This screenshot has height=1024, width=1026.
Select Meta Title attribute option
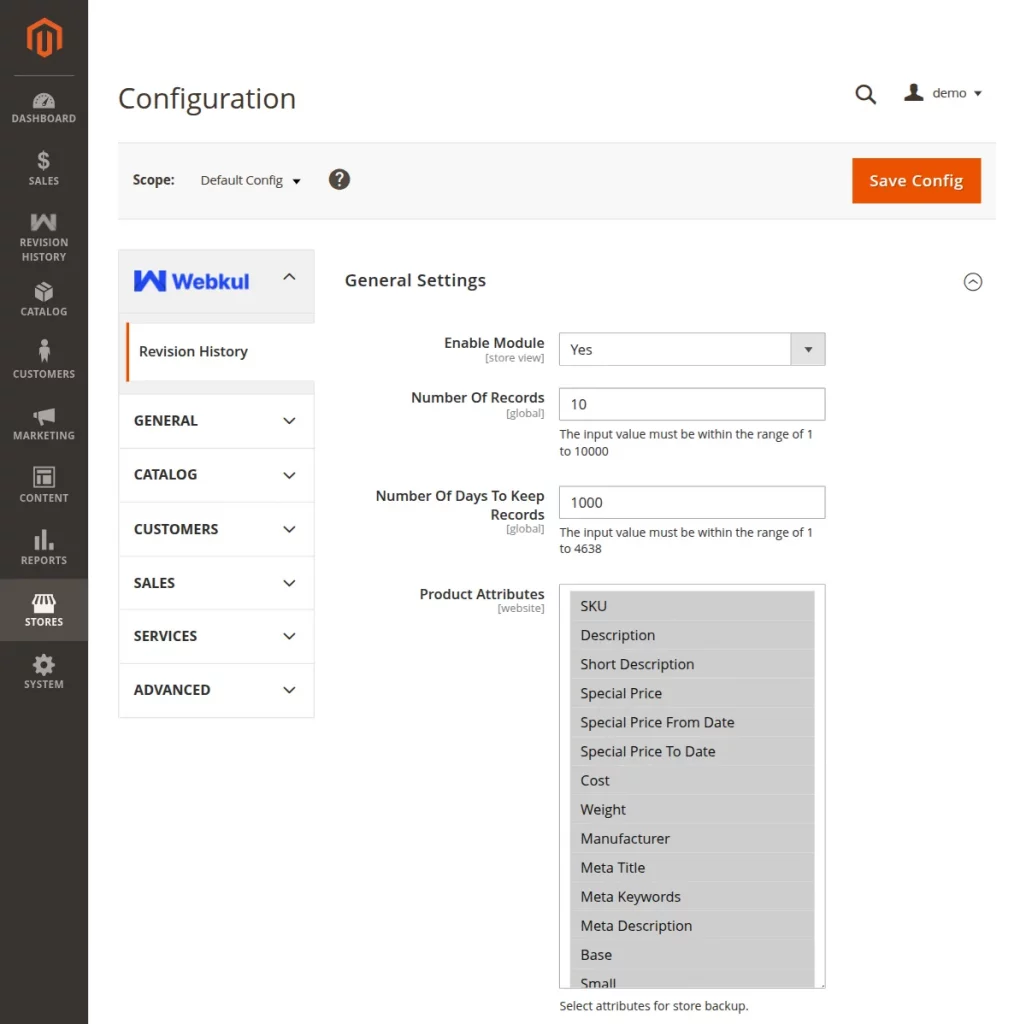[692, 868]
